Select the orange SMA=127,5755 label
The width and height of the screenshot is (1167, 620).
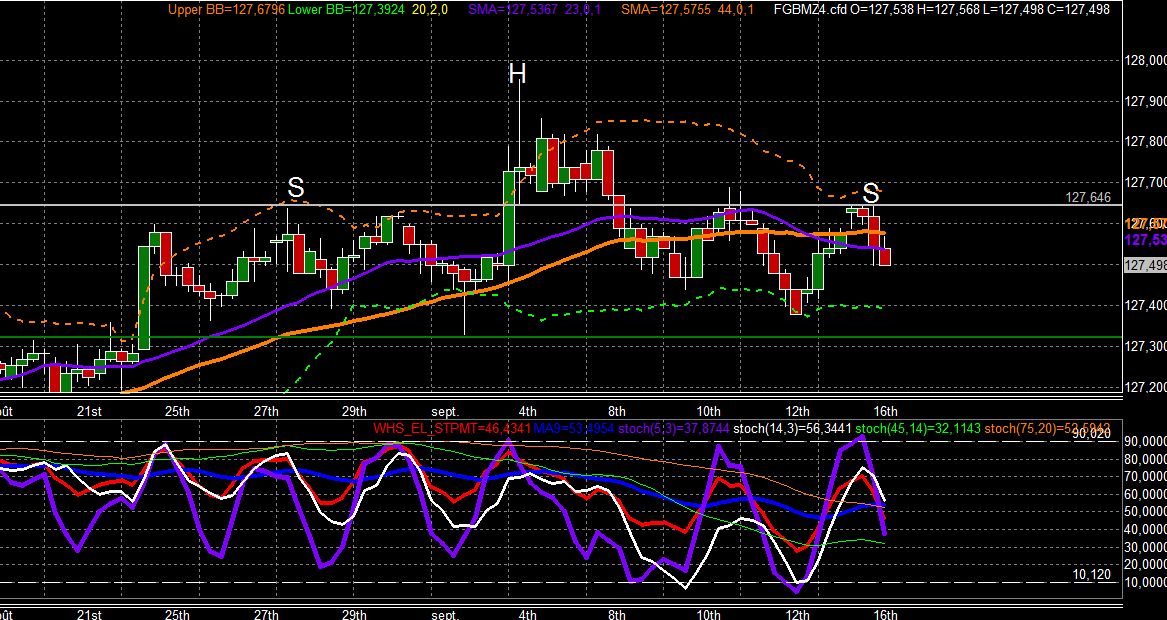(665, 10)
